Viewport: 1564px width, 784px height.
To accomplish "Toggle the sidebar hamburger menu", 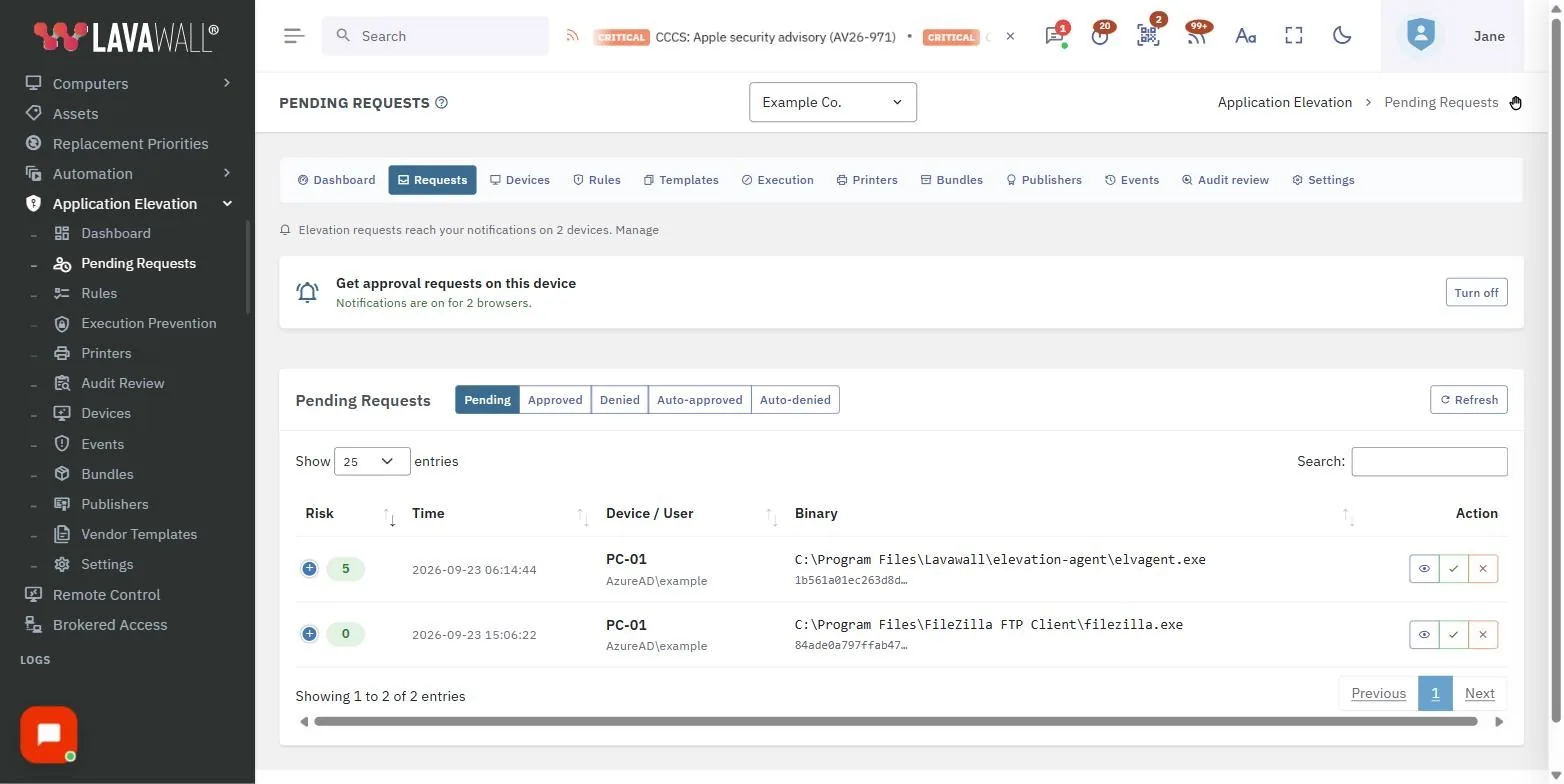I will coord(294,36).
